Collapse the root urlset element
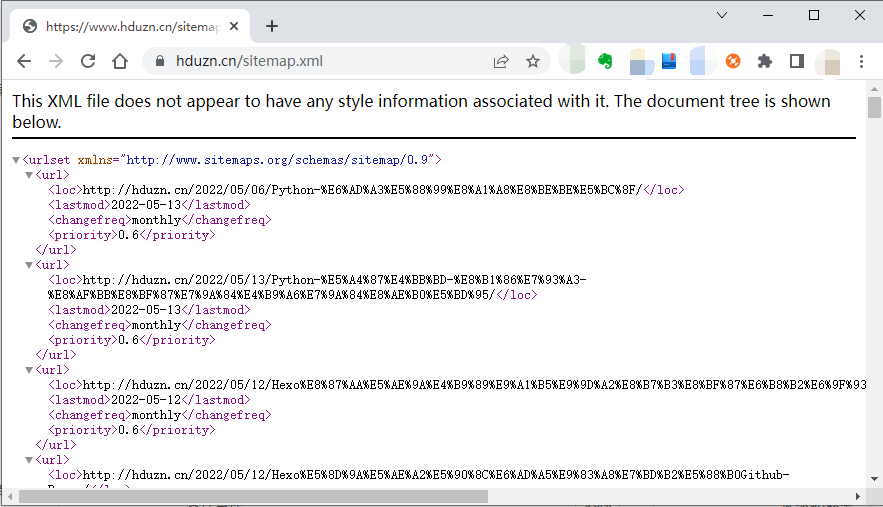 tap(16, 160)
